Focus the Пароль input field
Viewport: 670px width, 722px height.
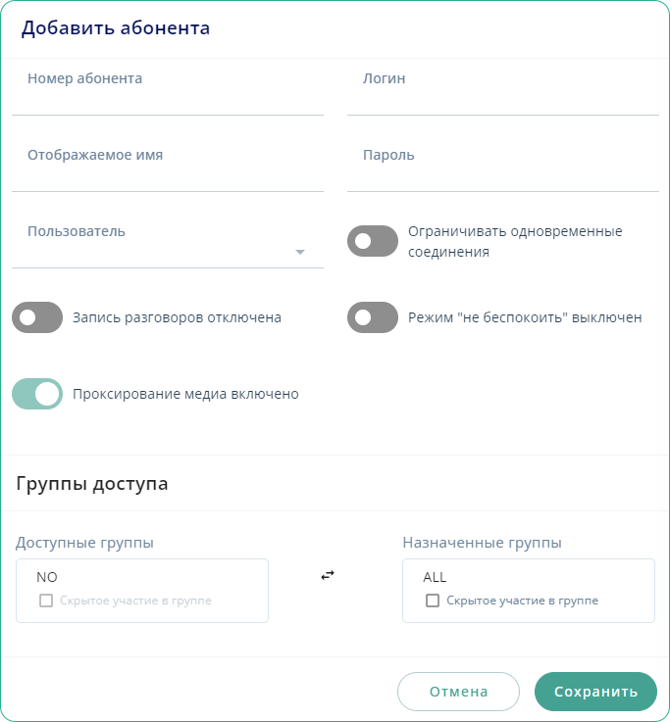pos(502,173)
